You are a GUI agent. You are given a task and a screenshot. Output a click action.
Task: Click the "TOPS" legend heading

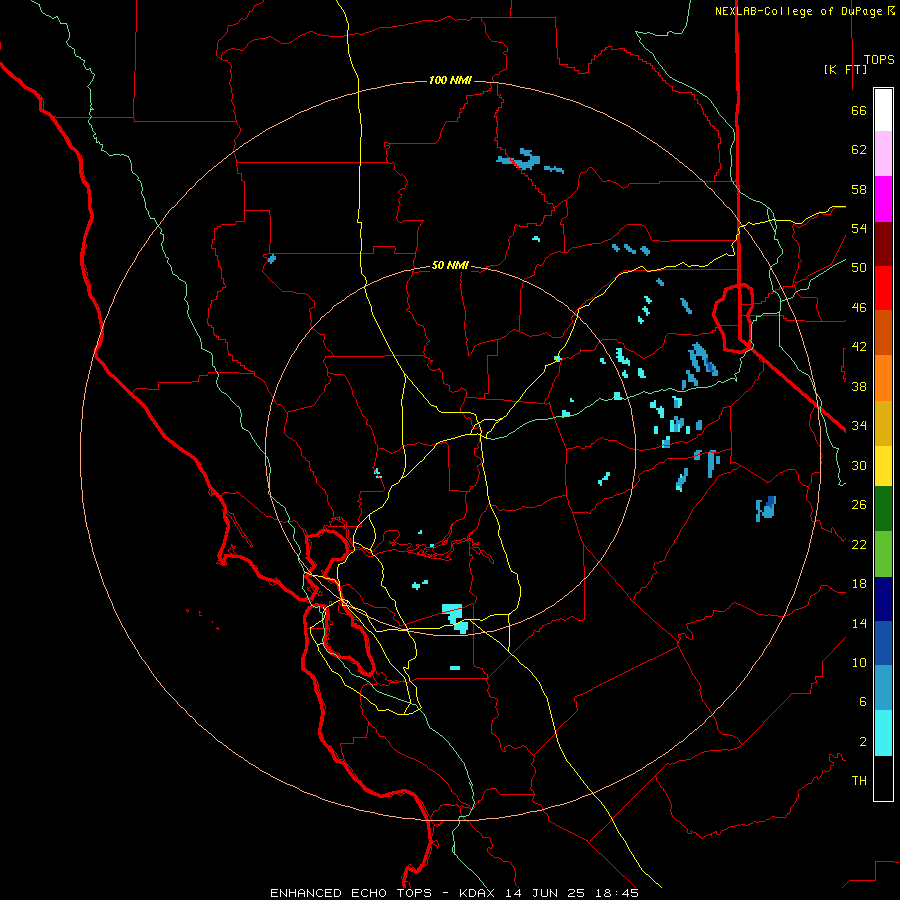(x=879, y=60)
